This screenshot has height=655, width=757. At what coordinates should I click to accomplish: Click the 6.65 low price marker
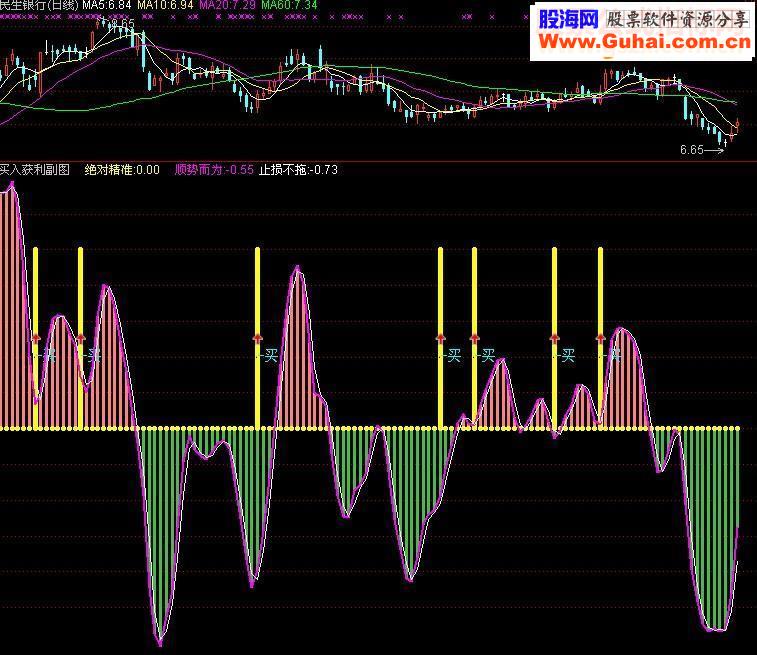[692, 150]
